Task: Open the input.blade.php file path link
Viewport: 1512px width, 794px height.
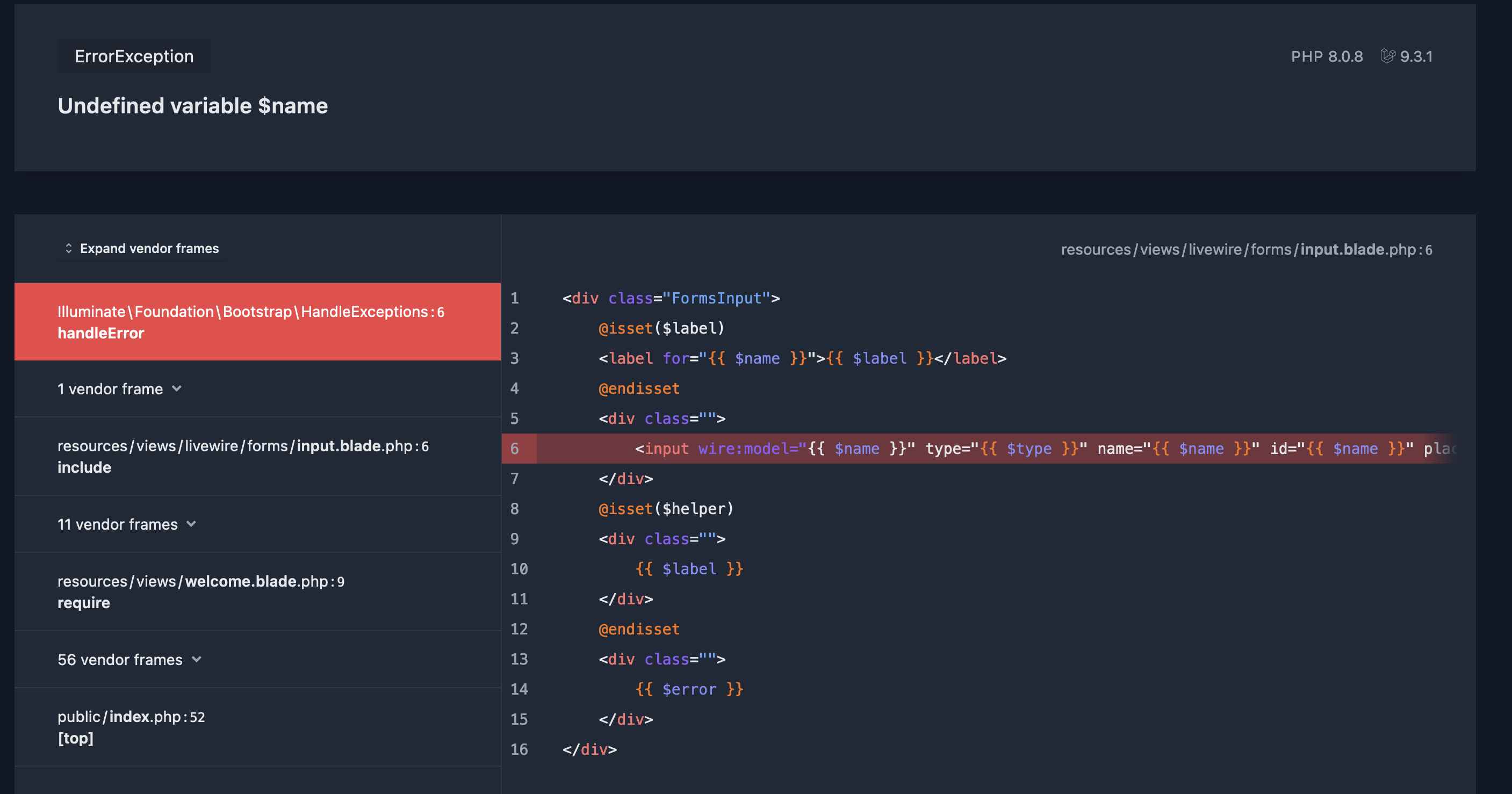Action: 1247,249
